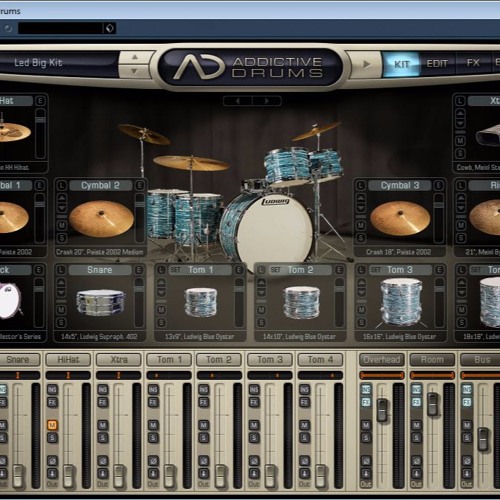Screen dimensions: 500x500
Task: Go to next kit view arrow
Action: (x=267, y=101)
